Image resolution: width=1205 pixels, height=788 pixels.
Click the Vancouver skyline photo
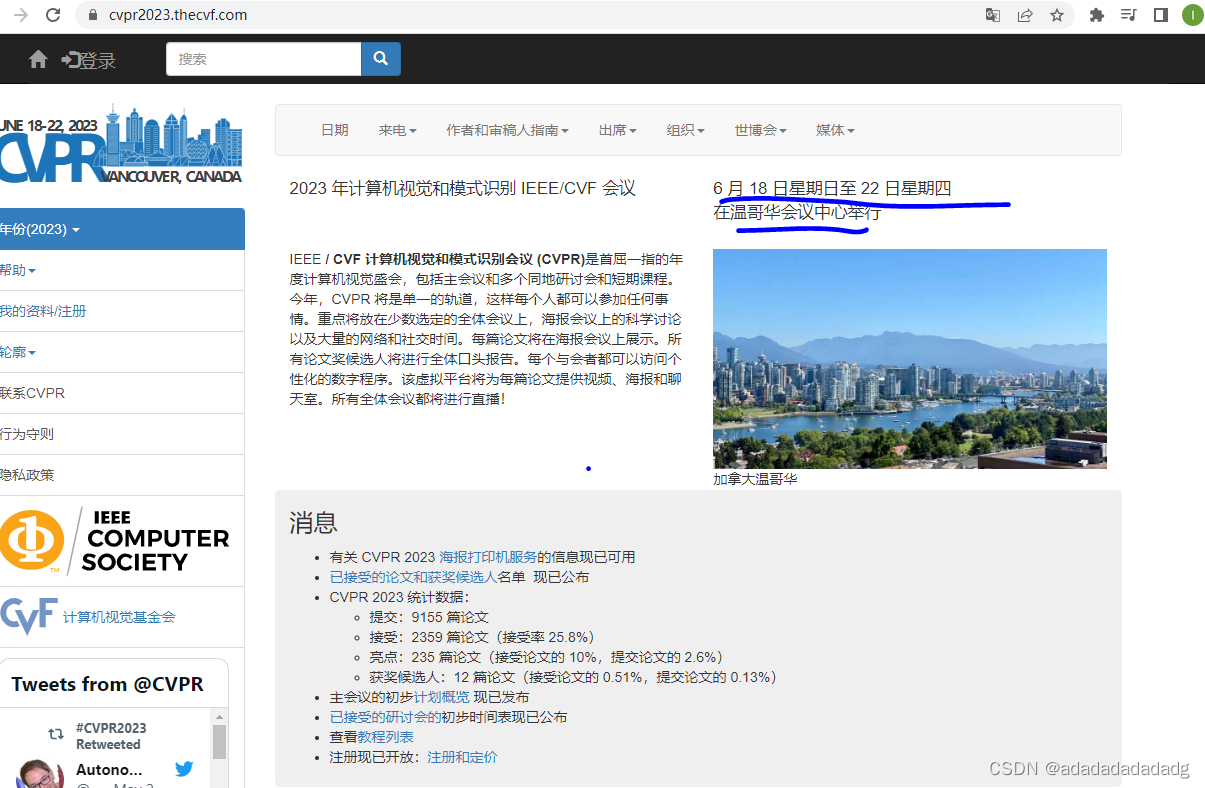click(x=910, y=358)
